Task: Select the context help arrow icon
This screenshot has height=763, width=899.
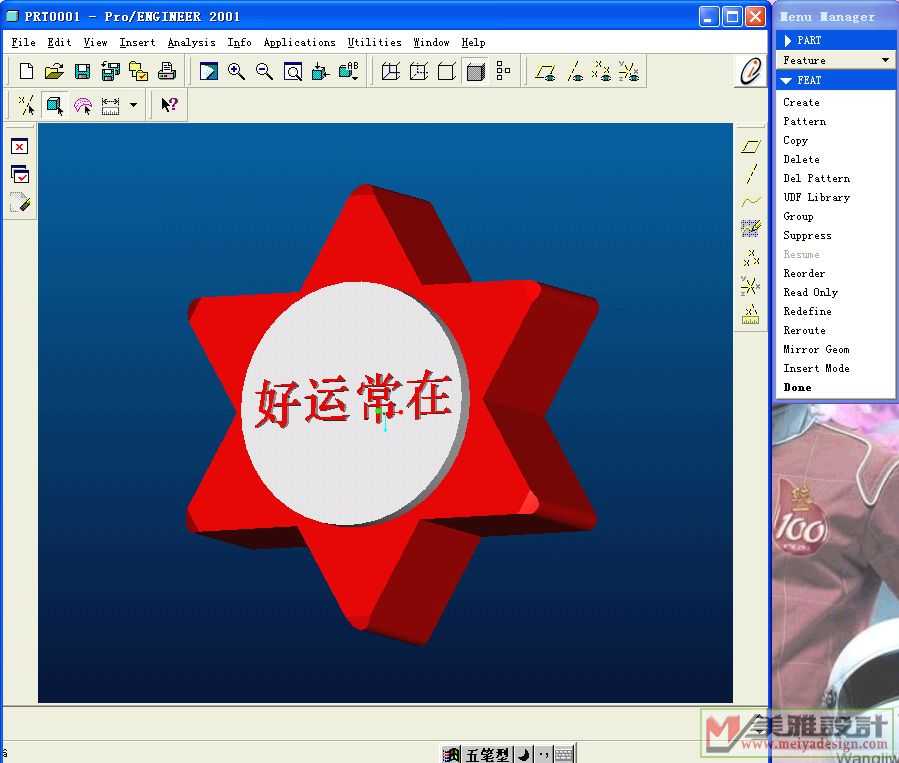Action: [169, 105]
